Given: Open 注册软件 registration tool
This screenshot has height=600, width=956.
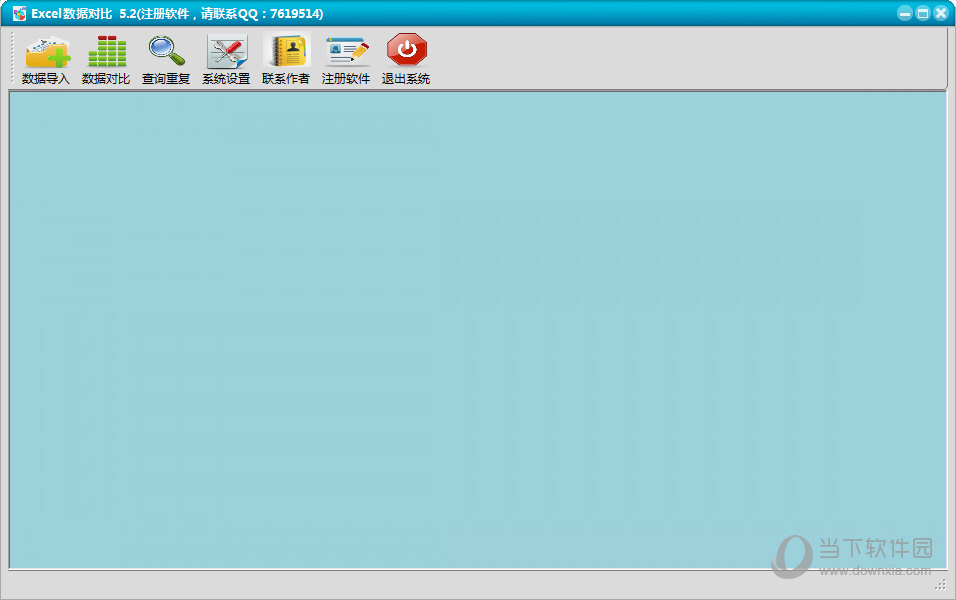Looking at the screenshot, I should point(346,59).
